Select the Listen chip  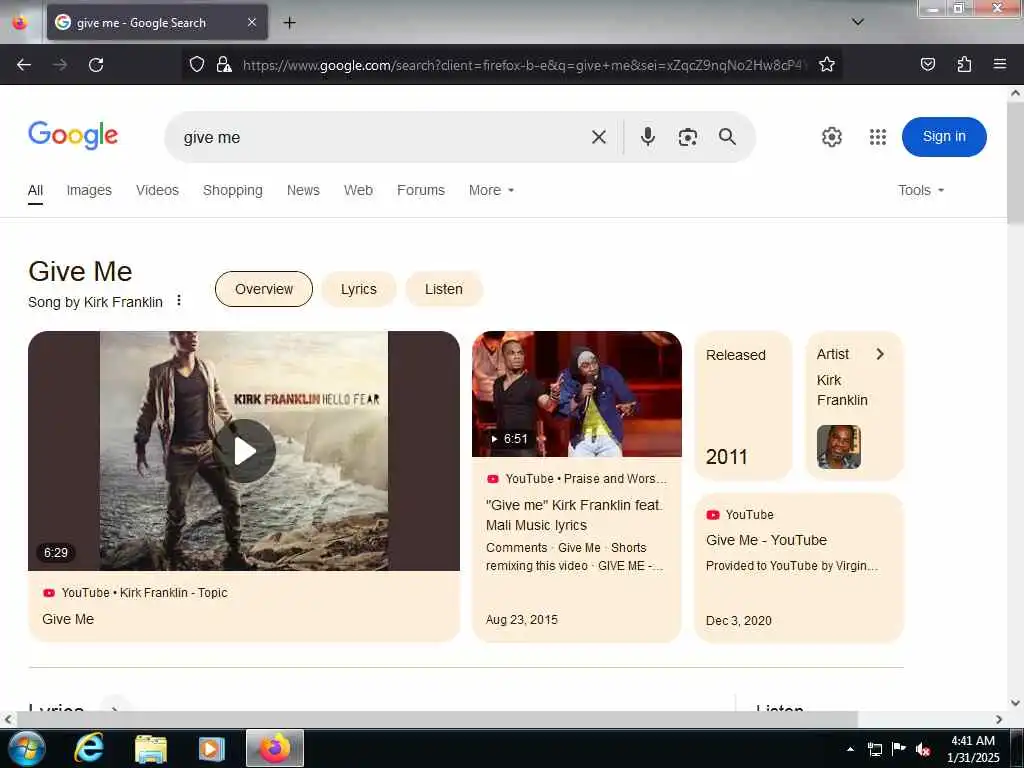[443, 289]
